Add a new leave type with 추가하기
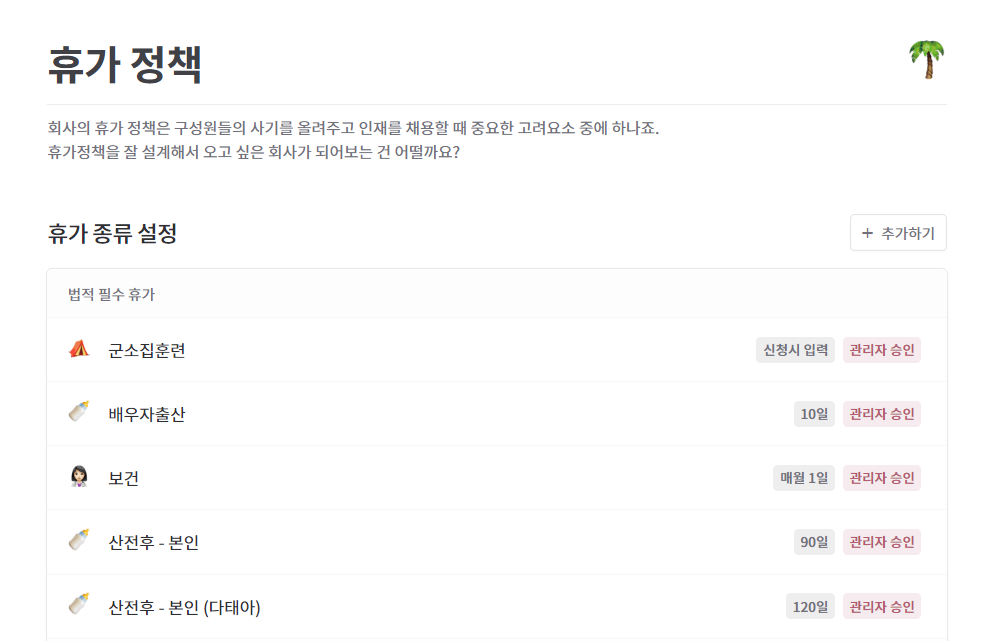982x641 pixels. 898,233
